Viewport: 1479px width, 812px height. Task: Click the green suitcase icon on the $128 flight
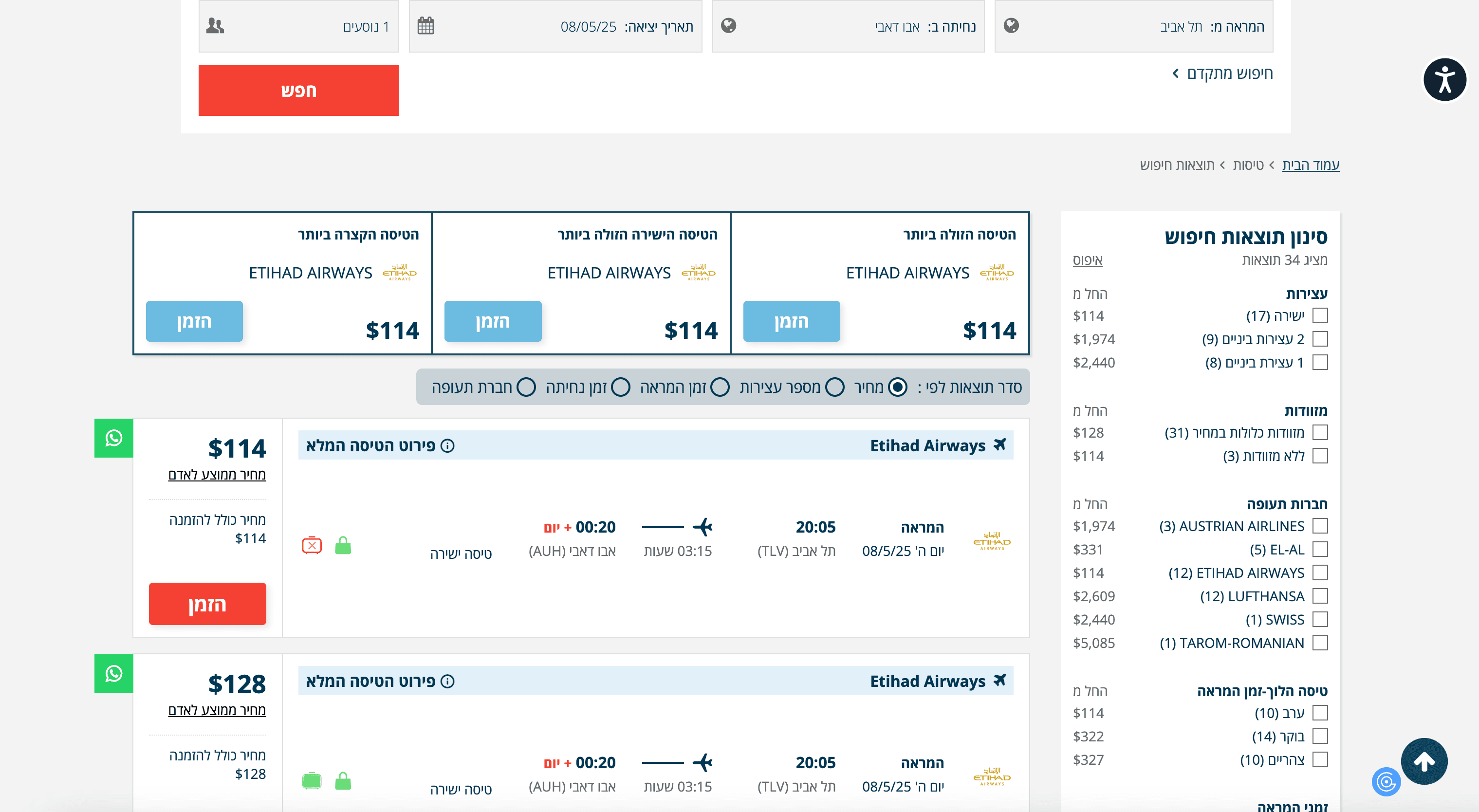(x=312, y=780)
